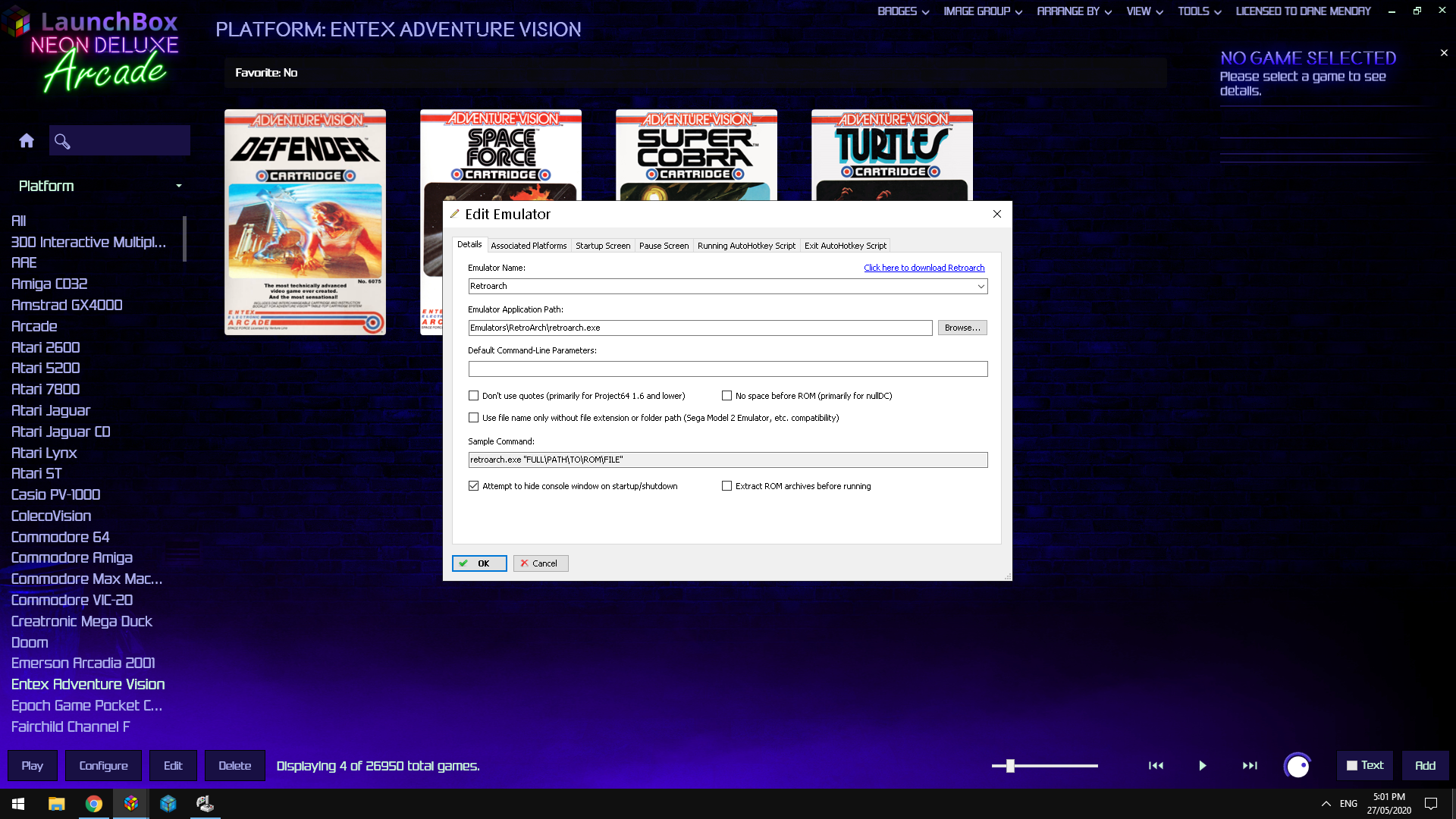Click ENG language indicator in tray
The image size is (1456, 819).
pyautogui.click(x=1348, y=804)
